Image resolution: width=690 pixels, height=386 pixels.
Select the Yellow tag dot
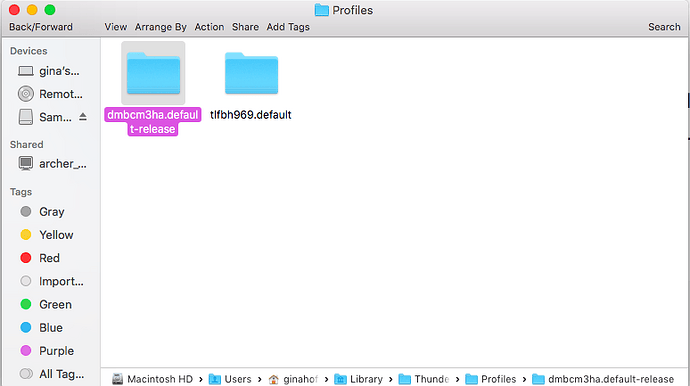[x=26, y=235]
